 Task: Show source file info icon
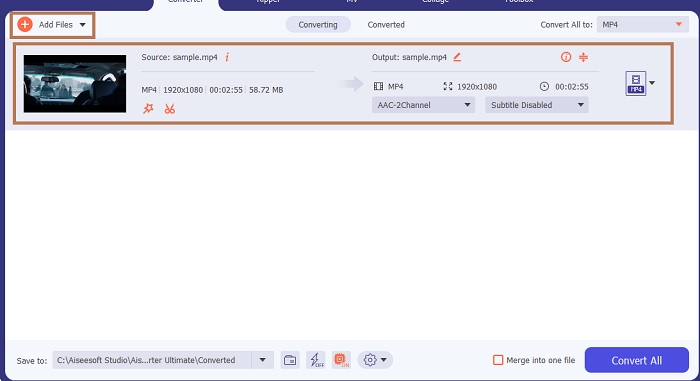227,57
